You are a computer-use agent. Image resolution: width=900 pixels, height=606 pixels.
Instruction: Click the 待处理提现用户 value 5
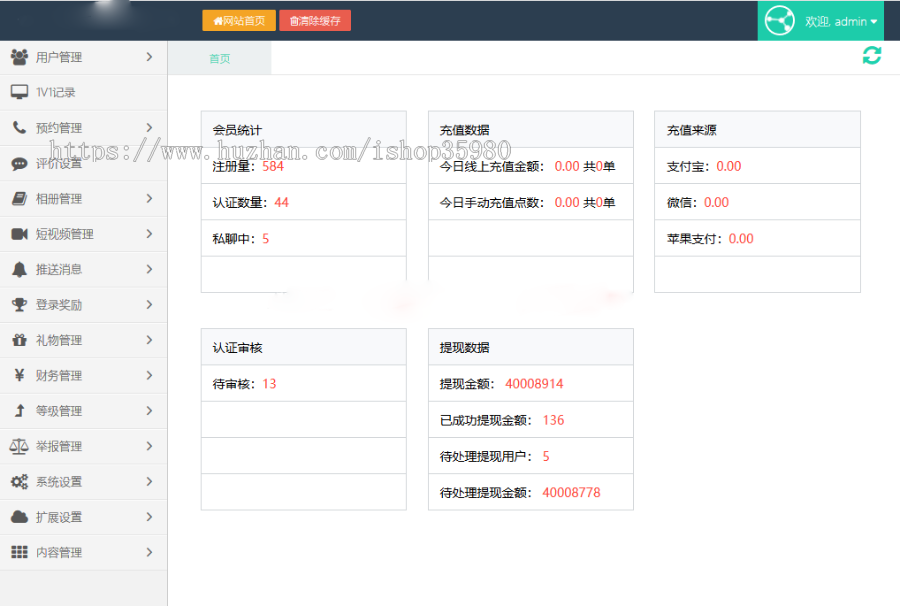coord(546,456)
